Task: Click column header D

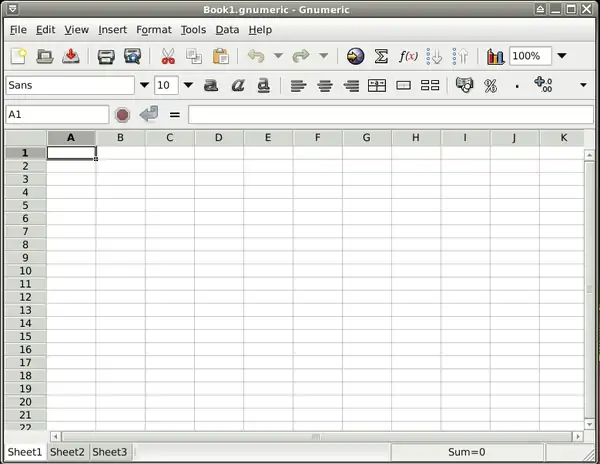Action: click(x=218, y=137)
